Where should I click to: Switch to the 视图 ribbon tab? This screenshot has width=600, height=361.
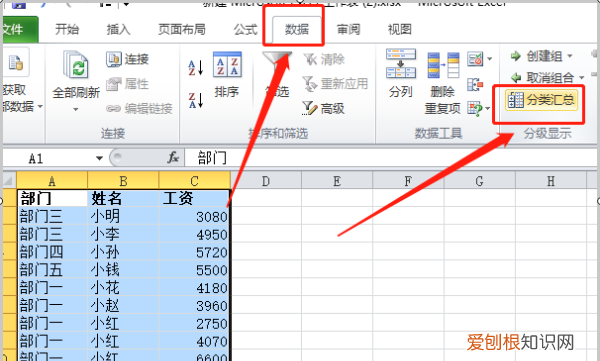[400, 29]
